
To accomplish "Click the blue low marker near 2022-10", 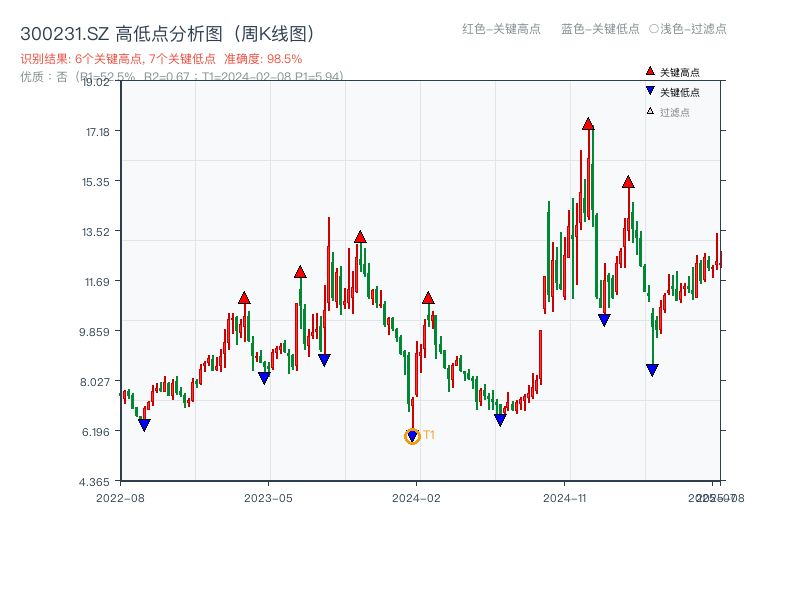I will pos(145,425).
